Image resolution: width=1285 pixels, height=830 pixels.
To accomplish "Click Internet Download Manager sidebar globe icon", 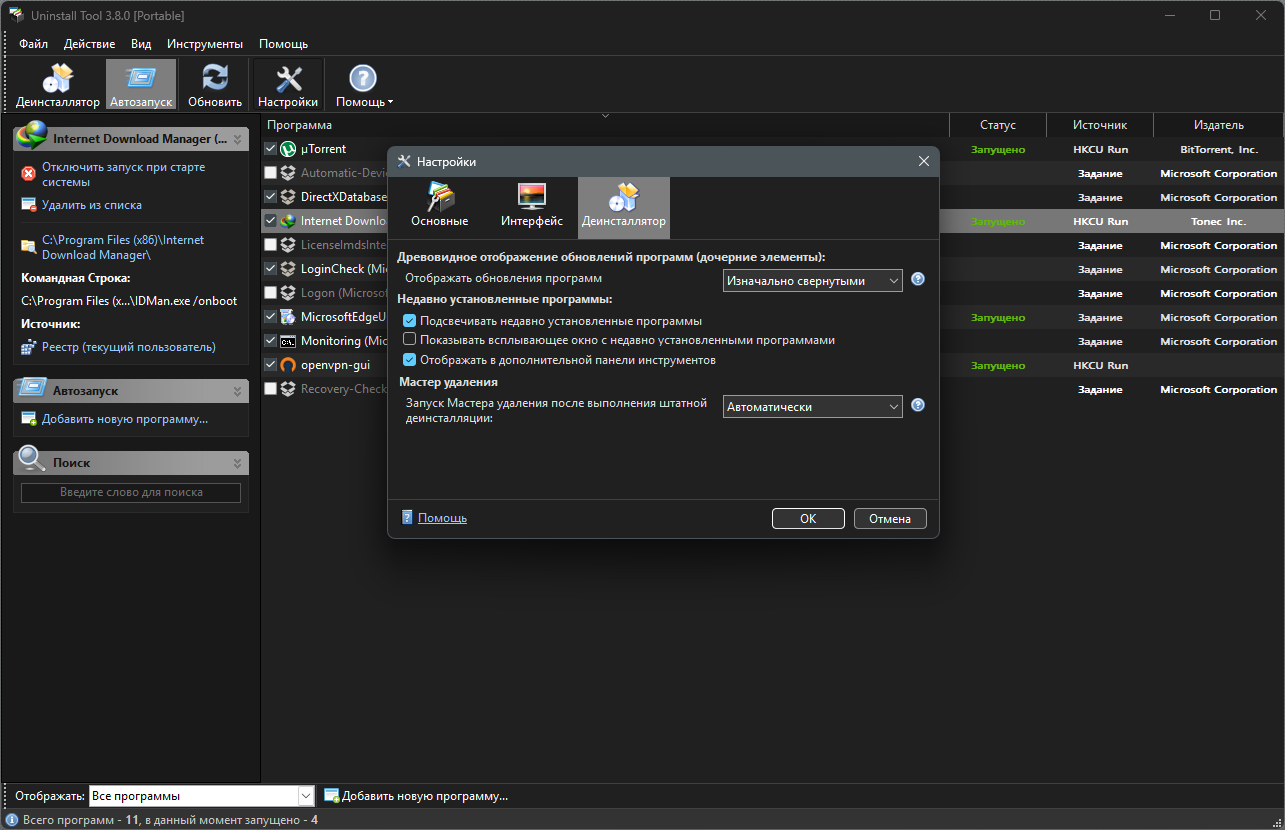I will pyautogui.click(x=32, y=137).
